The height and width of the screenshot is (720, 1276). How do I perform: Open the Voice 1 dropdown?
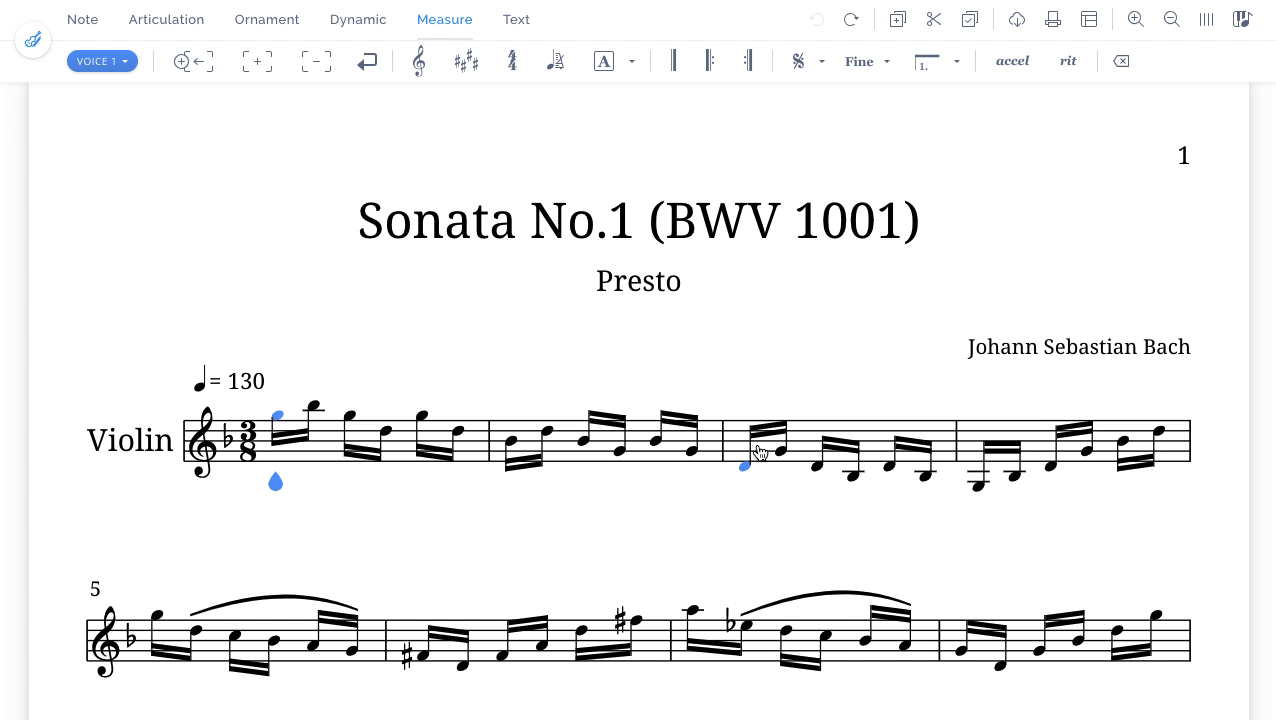point(102,62)
